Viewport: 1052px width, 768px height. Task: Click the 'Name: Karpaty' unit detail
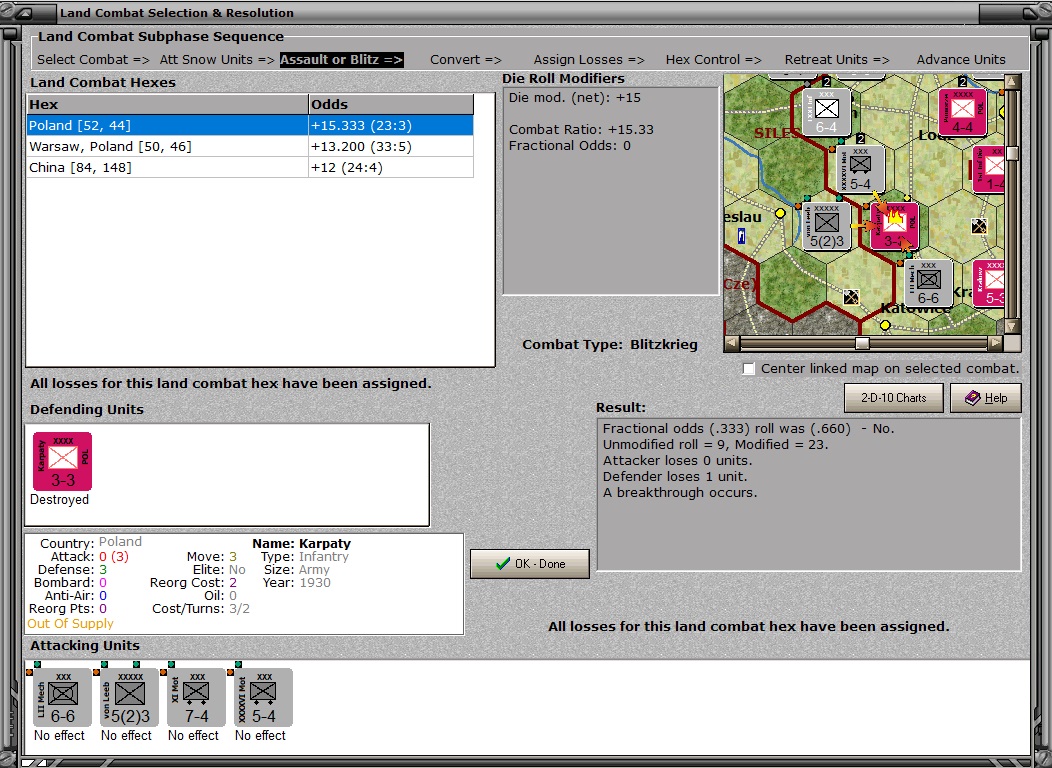pos(301,544)
